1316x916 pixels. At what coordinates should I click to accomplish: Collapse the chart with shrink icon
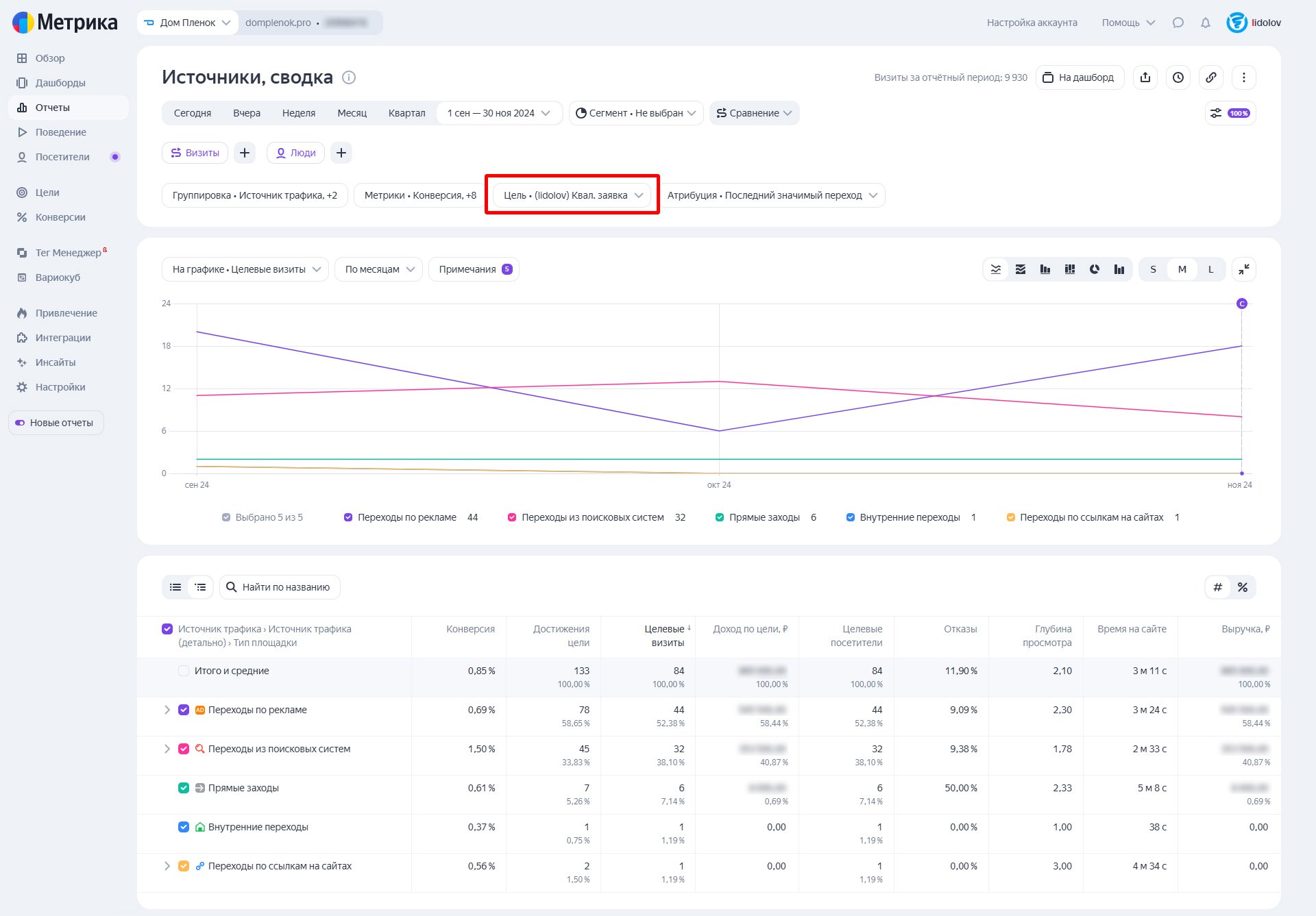click(x=1243, y=269)
